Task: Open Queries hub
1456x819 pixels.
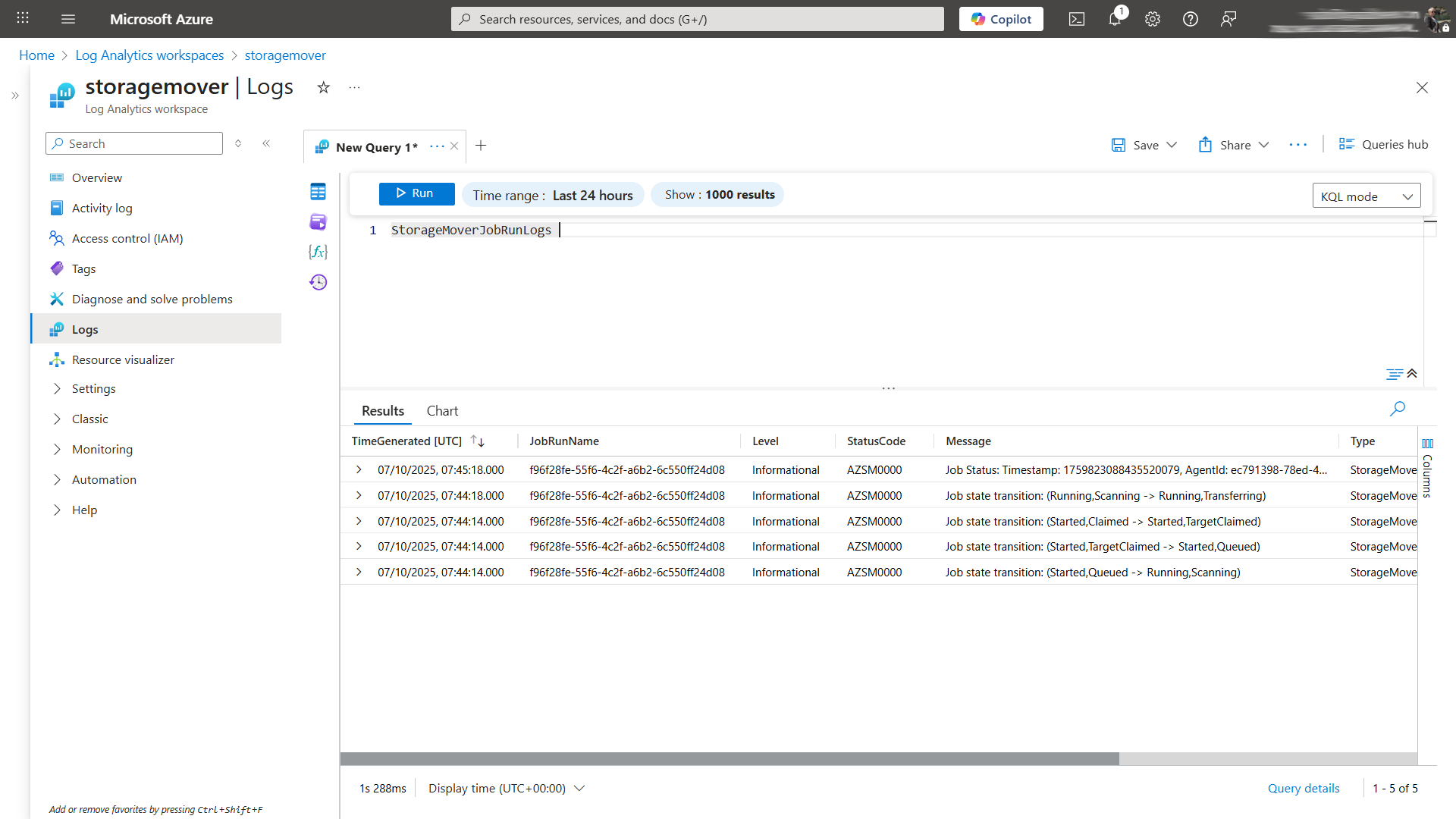Action: 1383,144
